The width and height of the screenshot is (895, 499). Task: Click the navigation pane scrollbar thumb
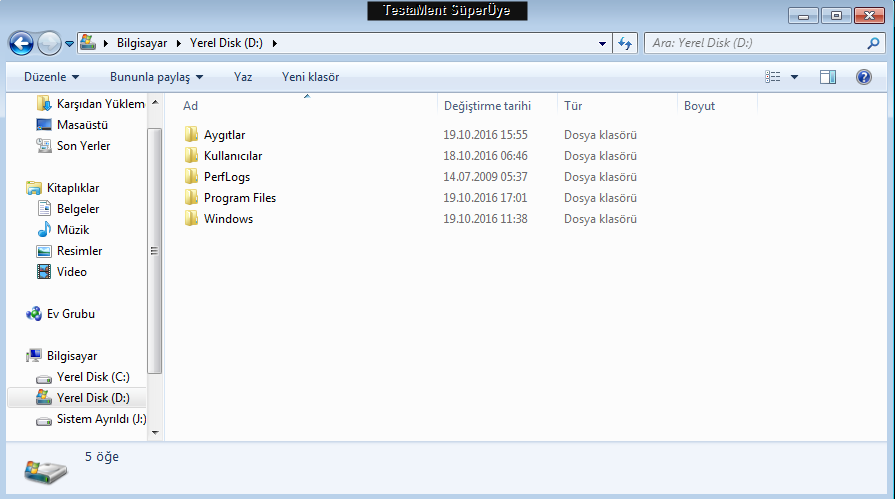pos(155,251)
